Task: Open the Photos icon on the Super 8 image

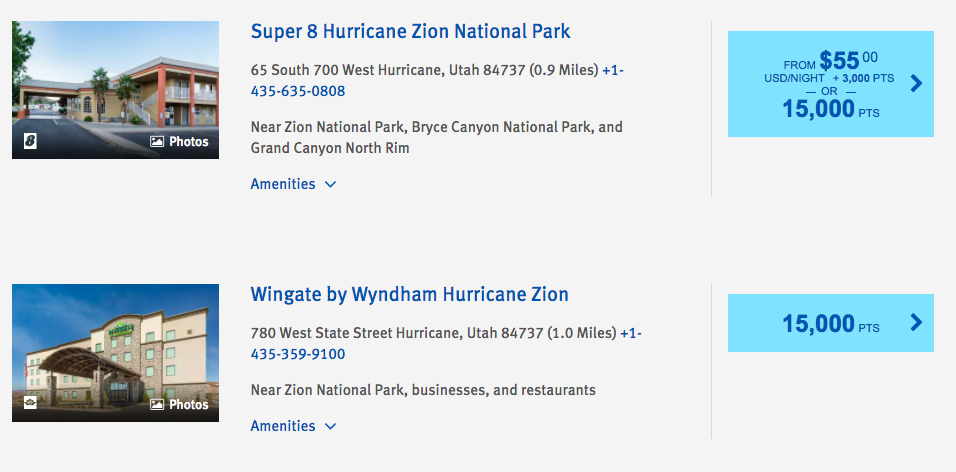Action: [x=157, y=141]
